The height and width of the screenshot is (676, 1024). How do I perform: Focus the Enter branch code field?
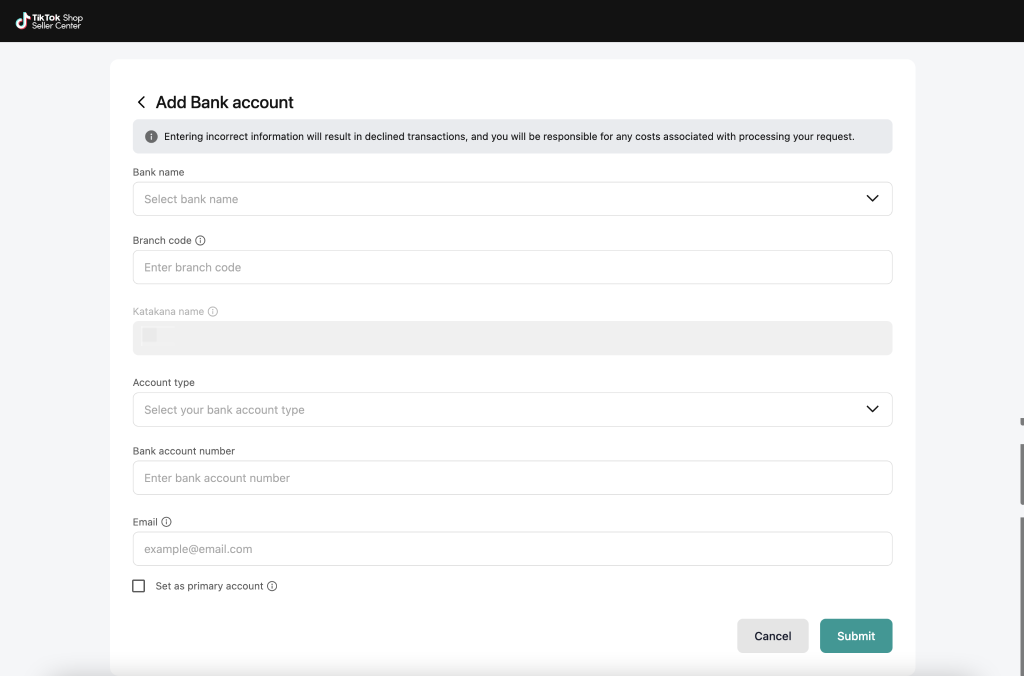(x=512, y=268)
